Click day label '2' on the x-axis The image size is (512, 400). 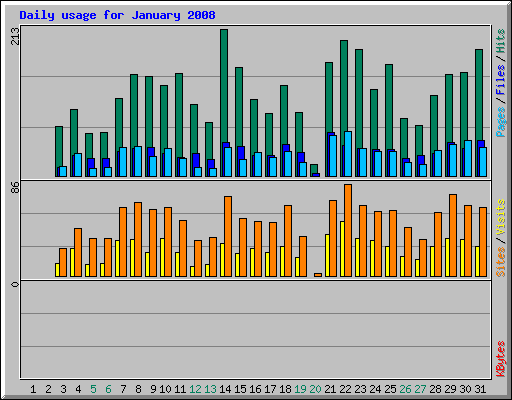pos(48,389)
